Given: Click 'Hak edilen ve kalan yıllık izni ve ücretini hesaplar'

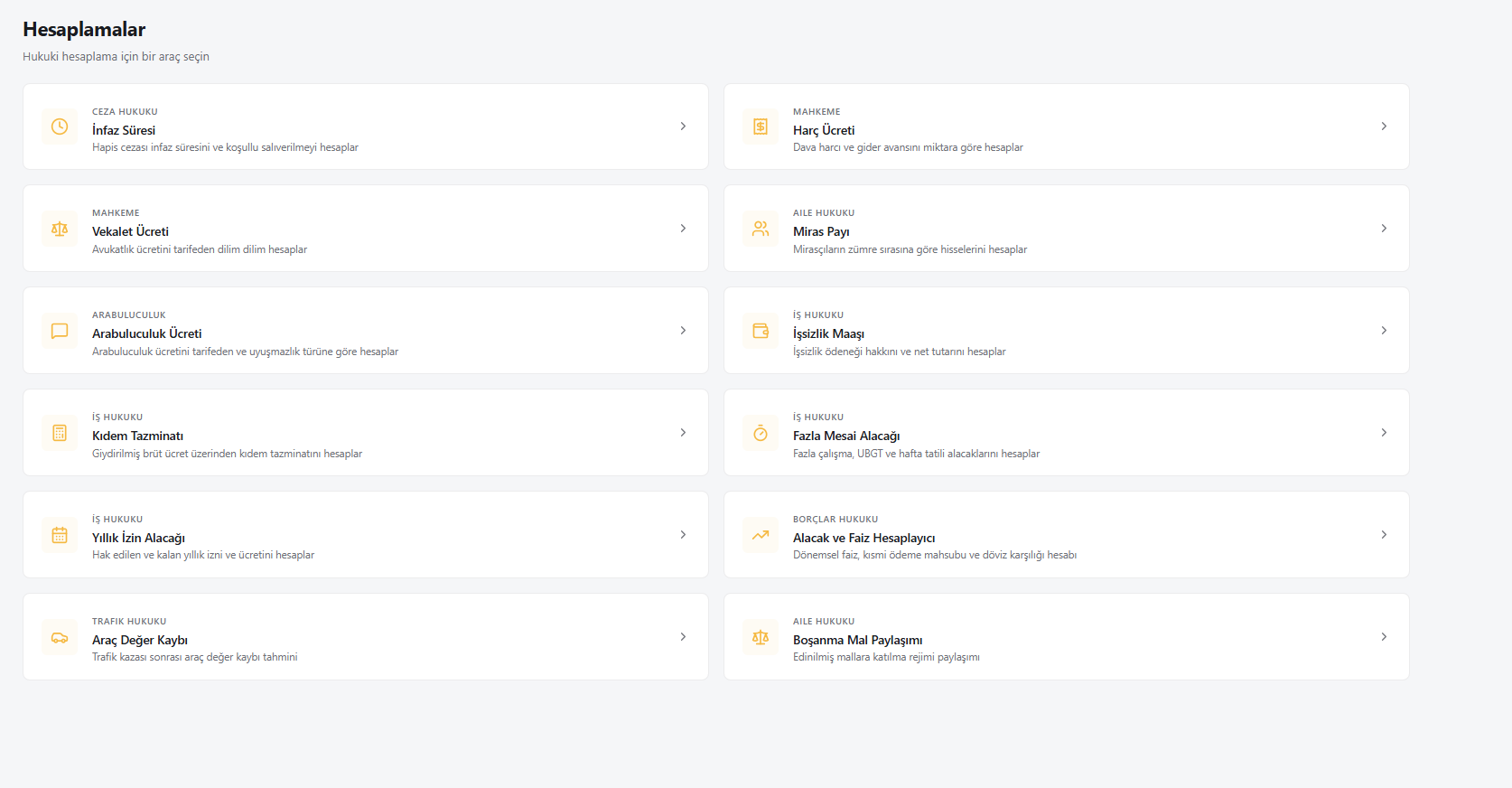Looking at the screenshot, I should click(x=203, y=555).
